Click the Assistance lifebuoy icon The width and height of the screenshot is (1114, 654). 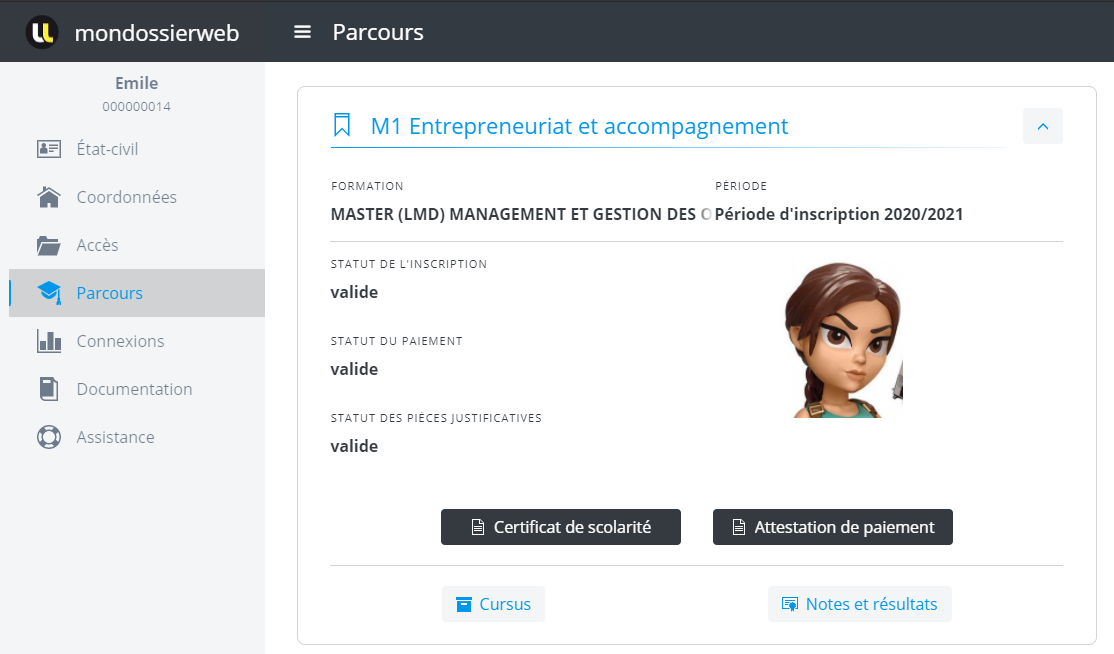coord(49,437)
